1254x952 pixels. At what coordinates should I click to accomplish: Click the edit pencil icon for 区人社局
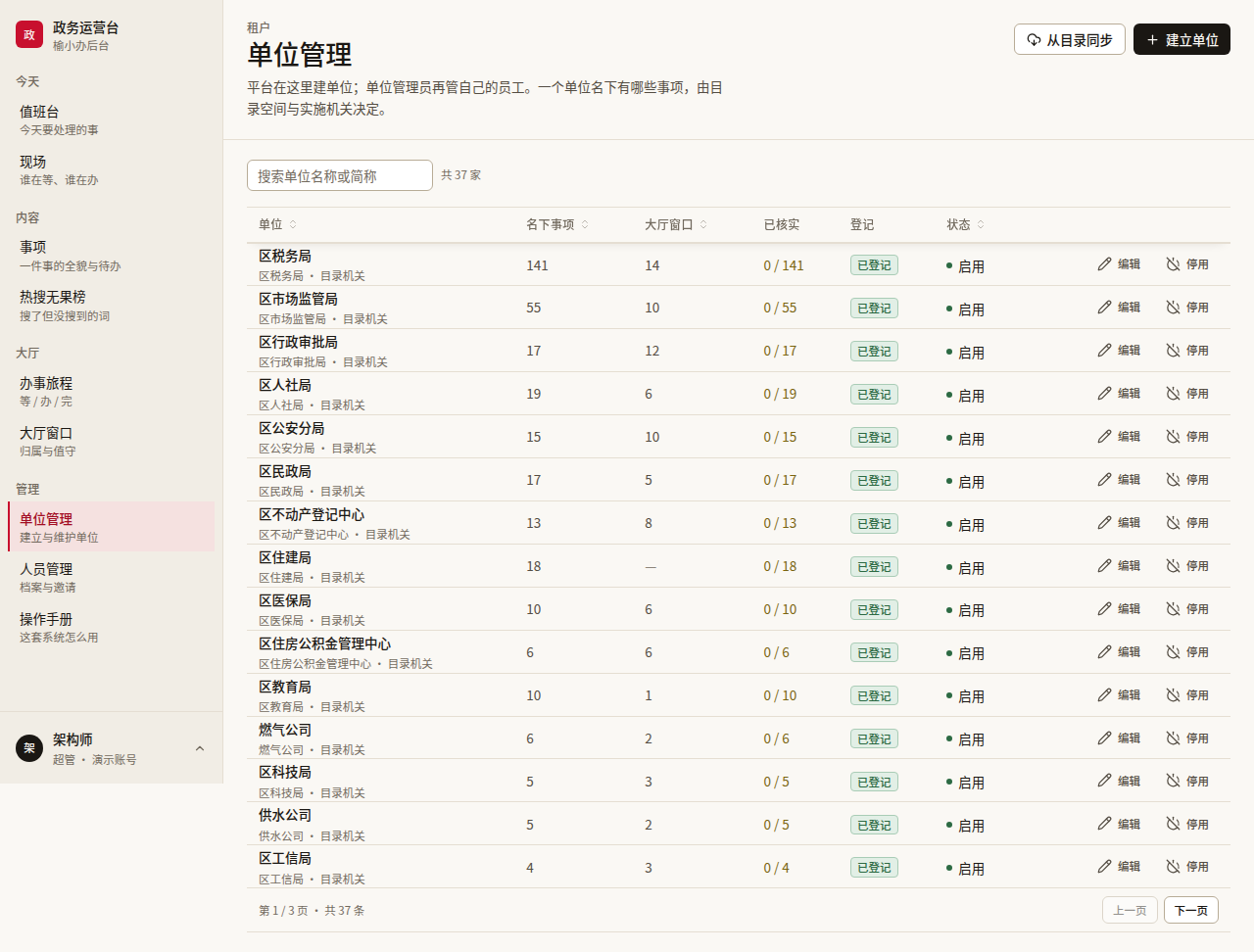(1104, 394)
